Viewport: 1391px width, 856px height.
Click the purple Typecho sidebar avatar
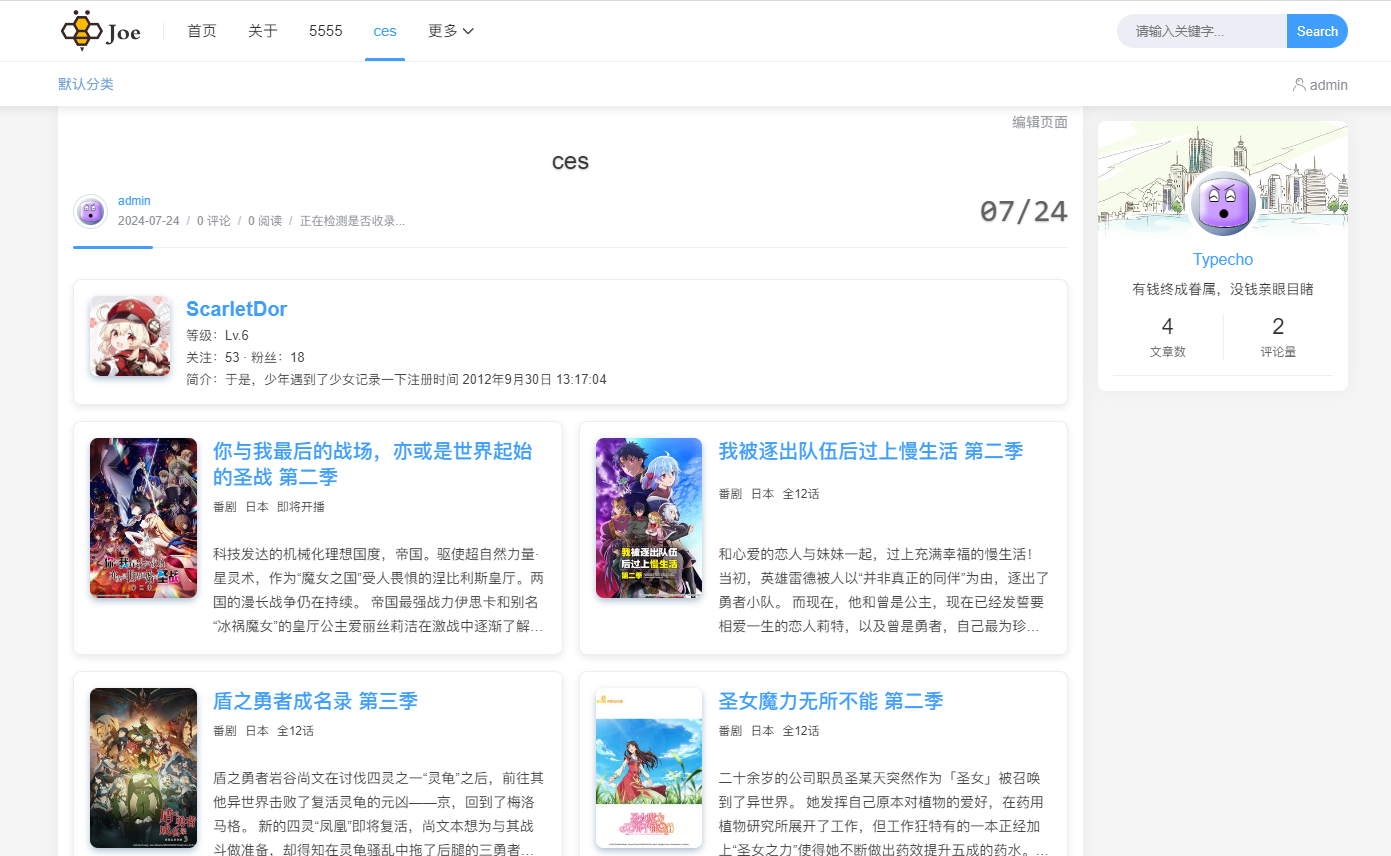pos(1223,203)
